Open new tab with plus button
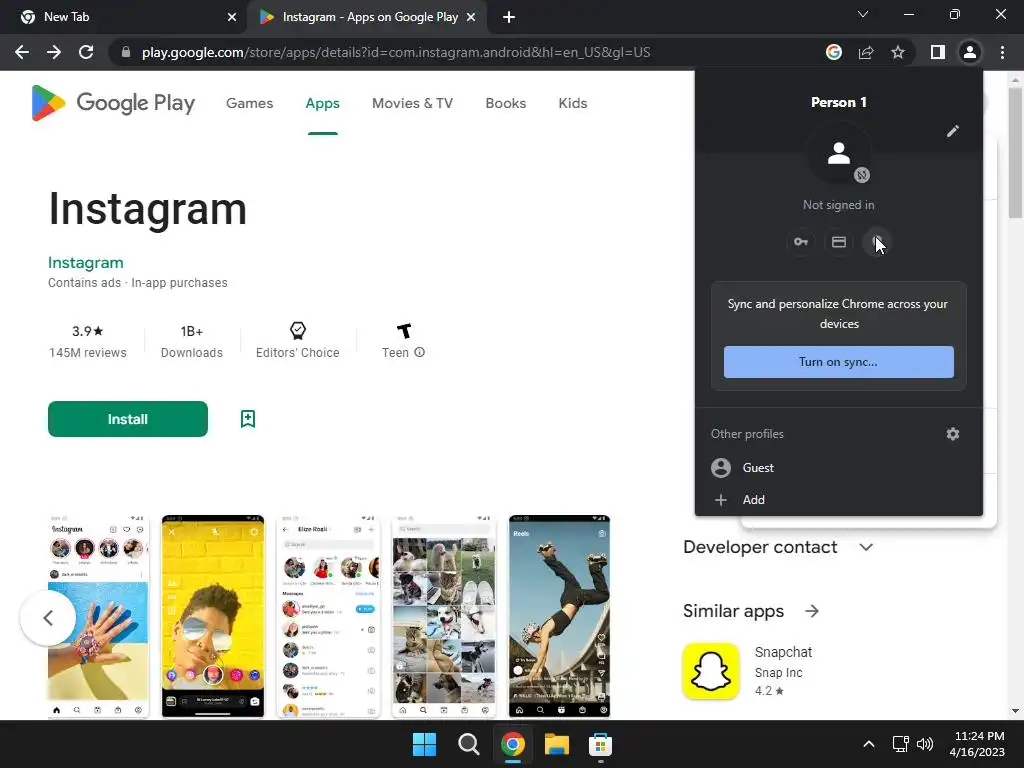Image resolution: width=1024 pixels, height=768 pixels. (x=509, y=17)
